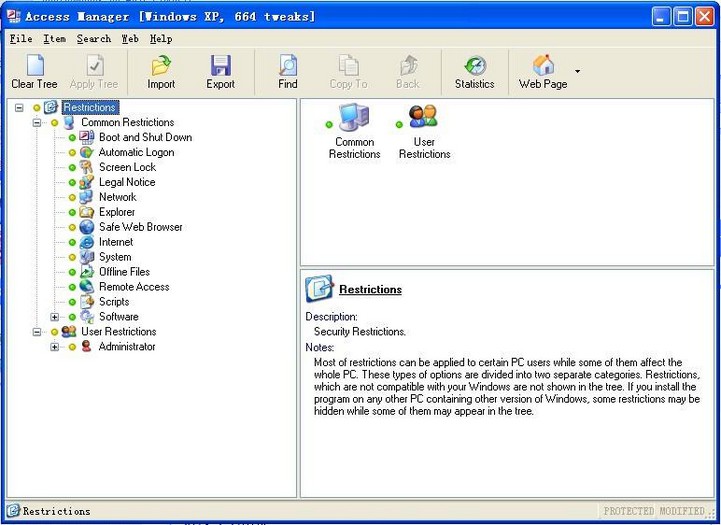
Task: Click the Back toolbar icon
Action: (x=408, y=65)
